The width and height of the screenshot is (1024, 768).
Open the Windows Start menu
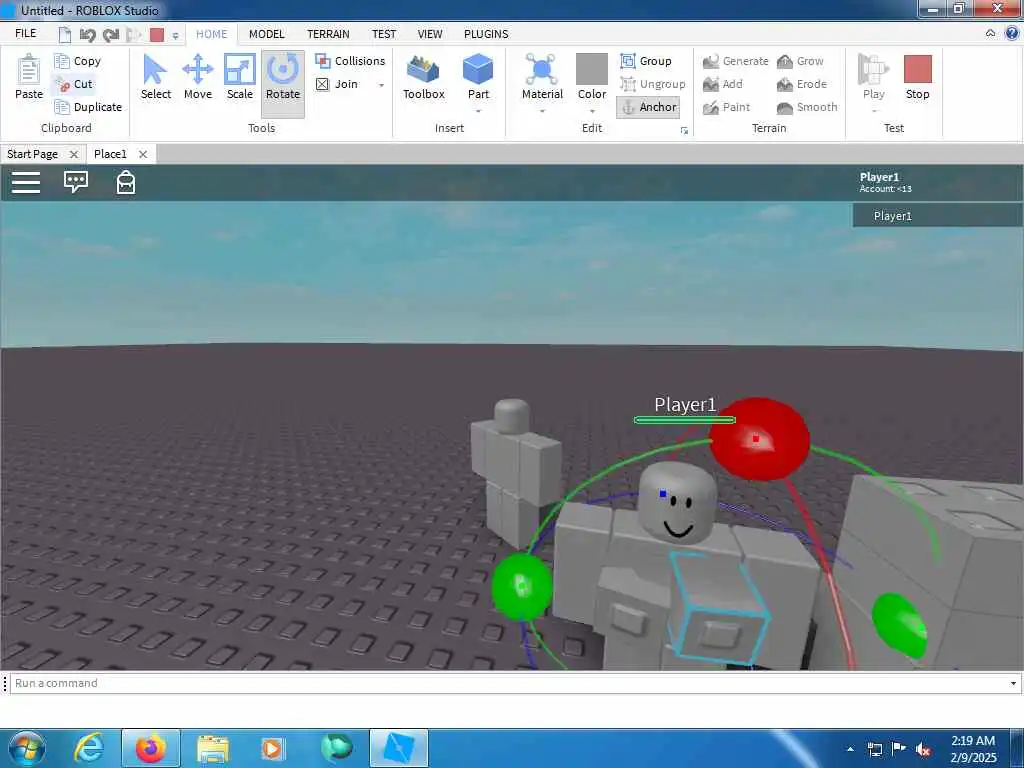(x=26, y=748)
